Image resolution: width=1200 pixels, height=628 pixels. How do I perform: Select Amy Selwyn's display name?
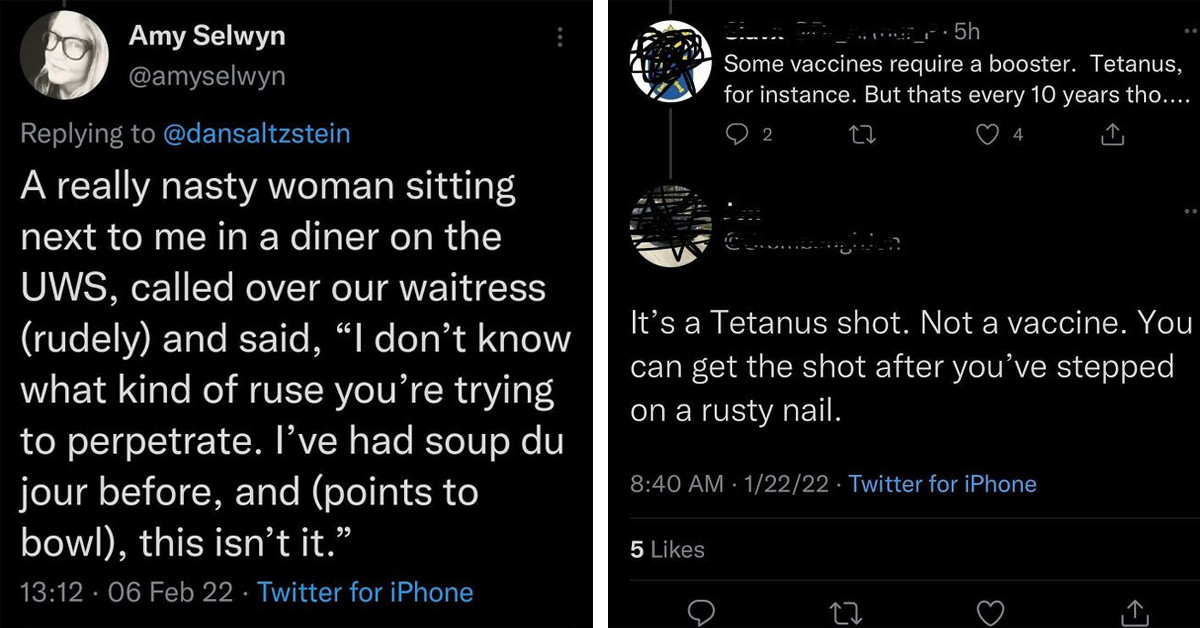pos(206,35)
